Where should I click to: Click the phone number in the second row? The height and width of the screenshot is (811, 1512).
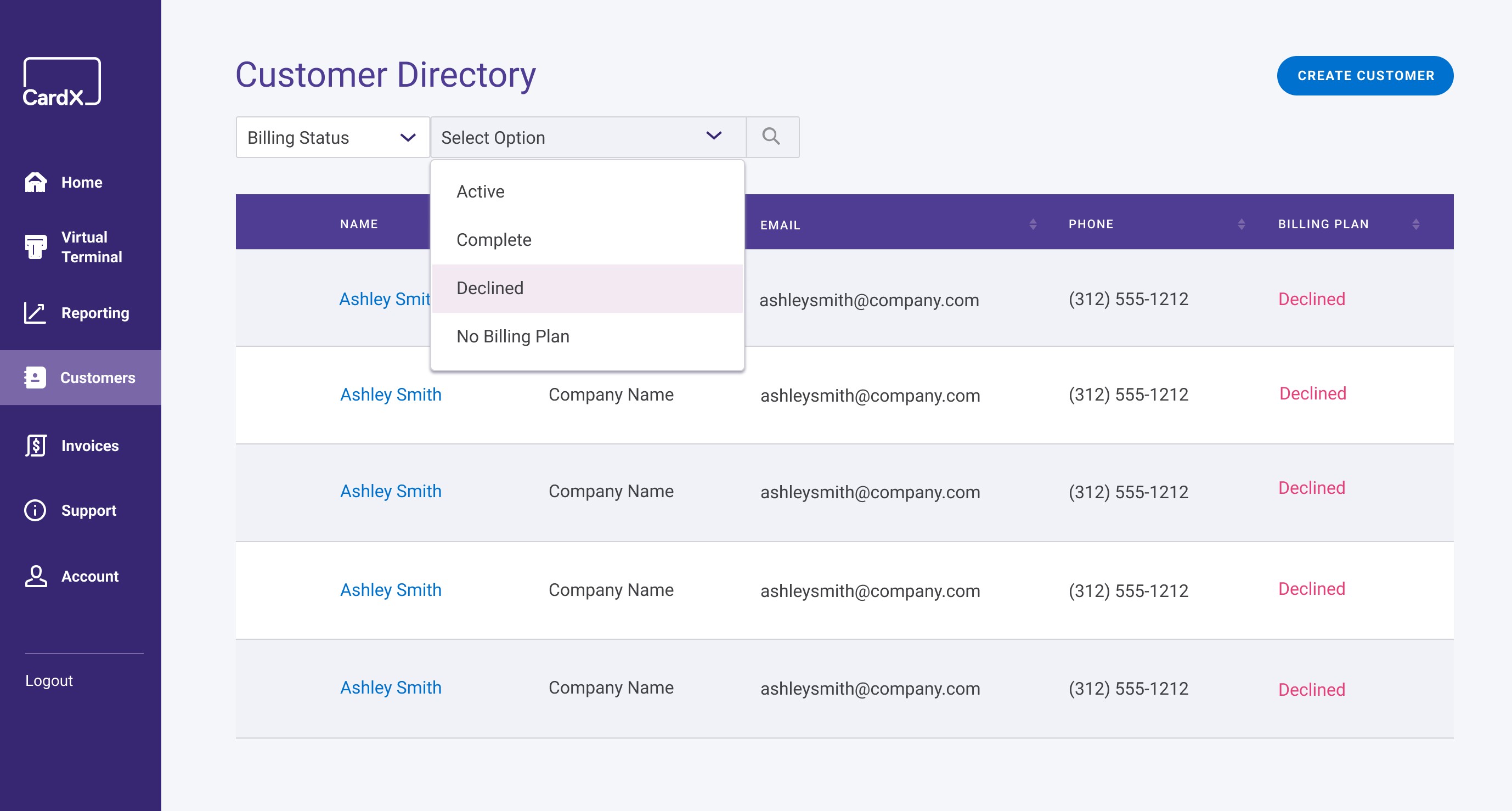point(1128,395)
